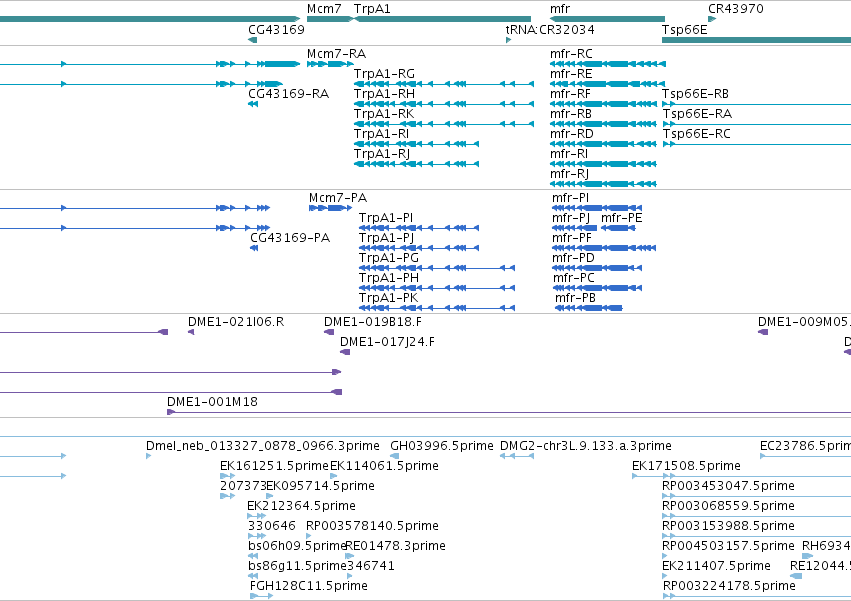Select EST DMG2-chr3L.9.133.a.3prime
Viewport: 851px width, 601px height.
tap(586, 446)
